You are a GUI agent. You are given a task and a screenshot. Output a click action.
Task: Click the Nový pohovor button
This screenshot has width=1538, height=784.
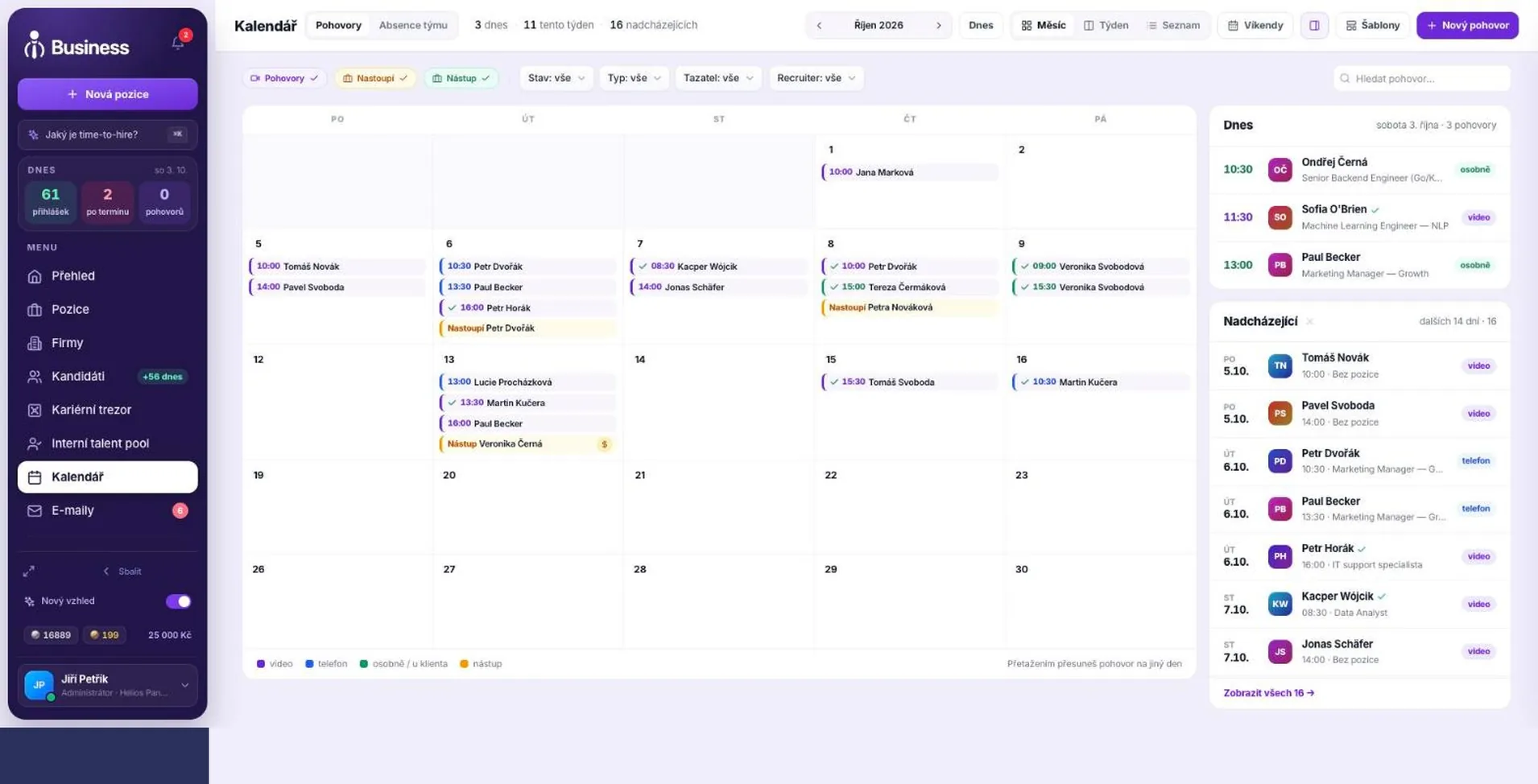[x=1467, y=26]
